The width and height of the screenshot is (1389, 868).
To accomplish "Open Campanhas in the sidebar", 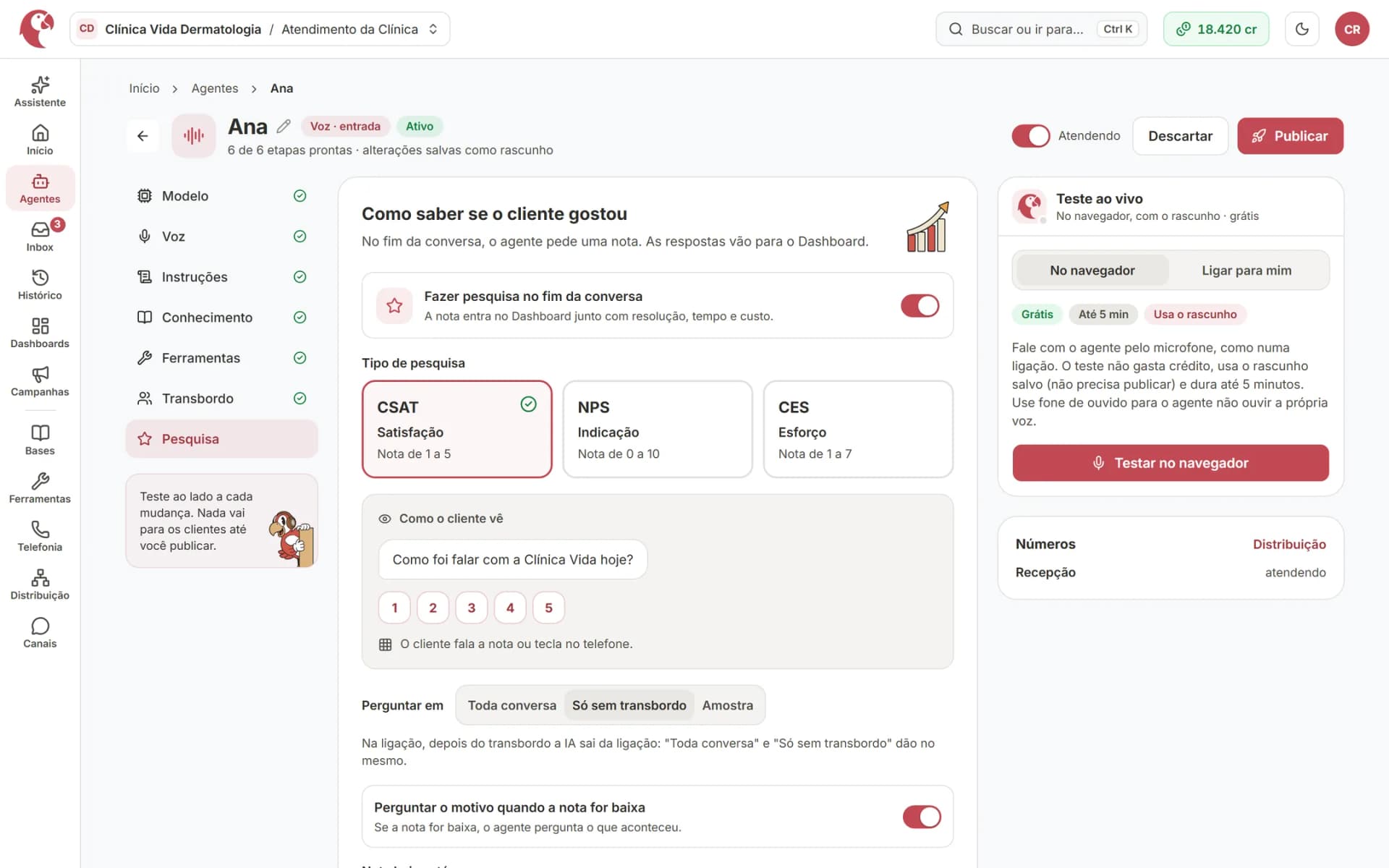I will [x=40, y=381].
